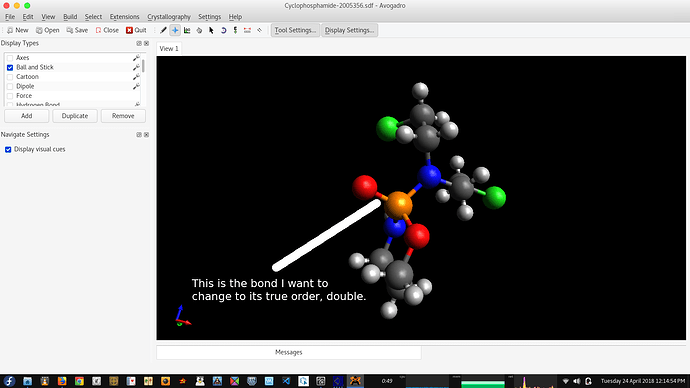Open Firefox from the taskbar
Screen dimensions: 690x388
[x=62, y=381]
